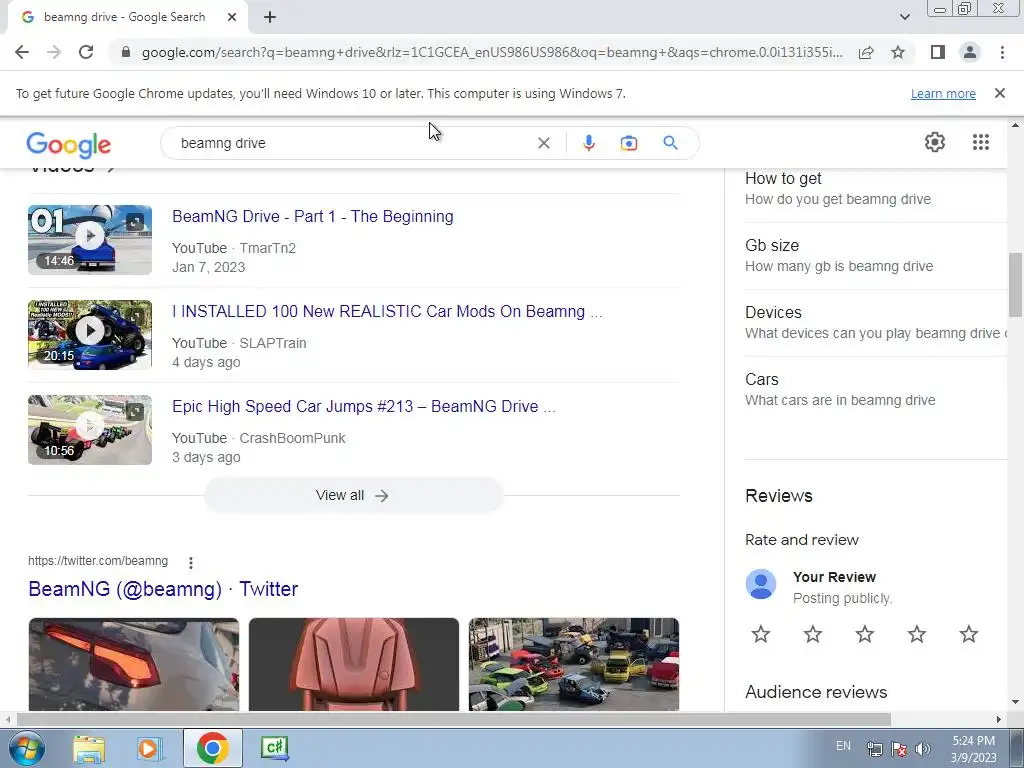Open the Chrome side panel icon
The image size is (1024, 768).
[x=938, y=52]
